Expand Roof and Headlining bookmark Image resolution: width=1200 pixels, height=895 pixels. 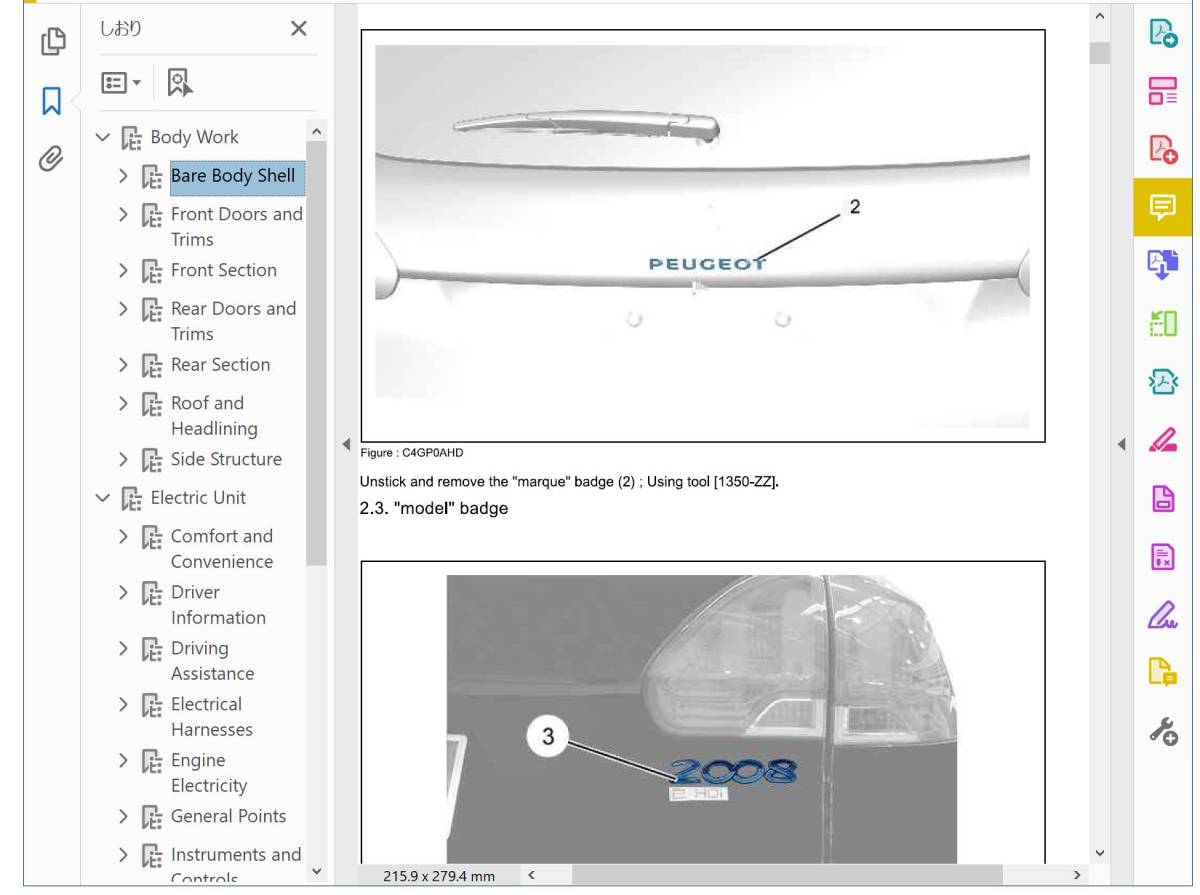(123, 403)
